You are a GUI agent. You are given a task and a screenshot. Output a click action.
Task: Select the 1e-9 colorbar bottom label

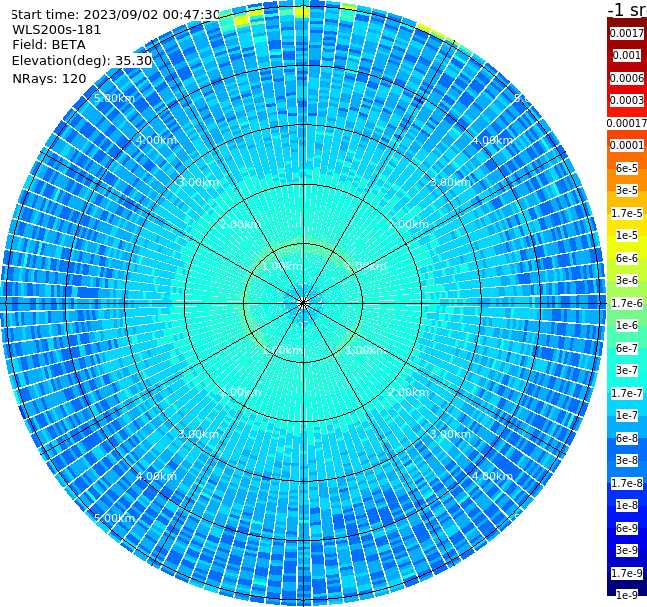click(627, 595)
